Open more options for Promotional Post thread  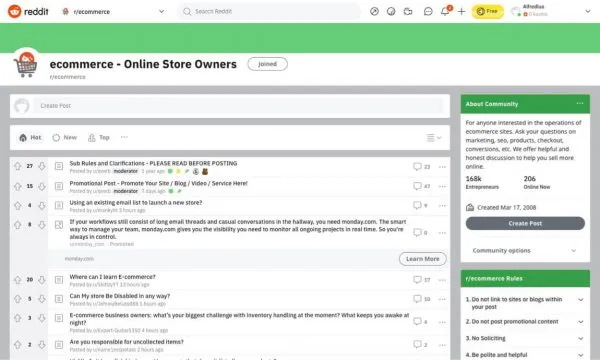[x=442, y=186]
